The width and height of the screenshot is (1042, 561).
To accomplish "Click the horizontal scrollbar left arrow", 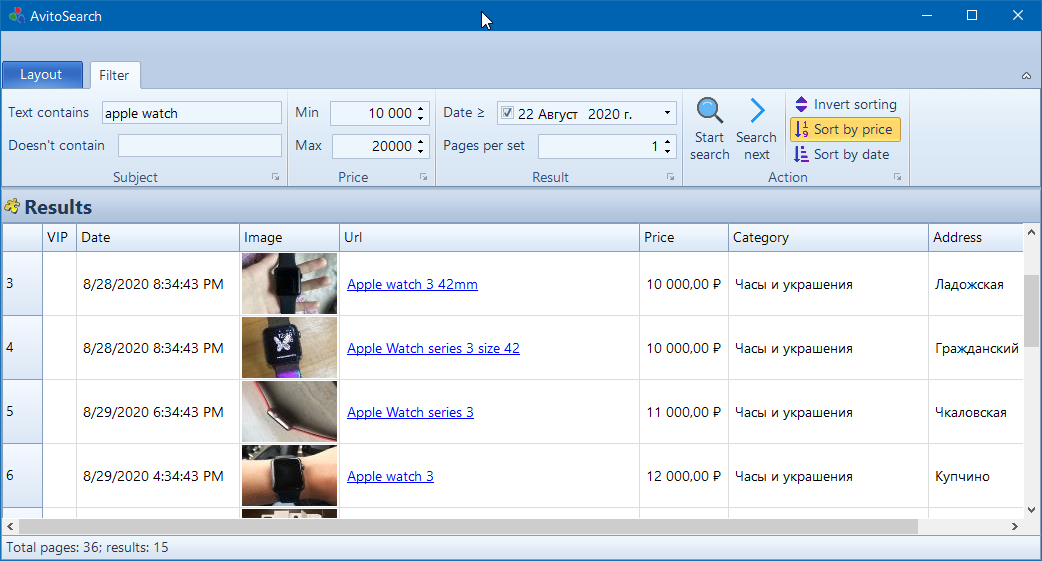I will (10, 526).
